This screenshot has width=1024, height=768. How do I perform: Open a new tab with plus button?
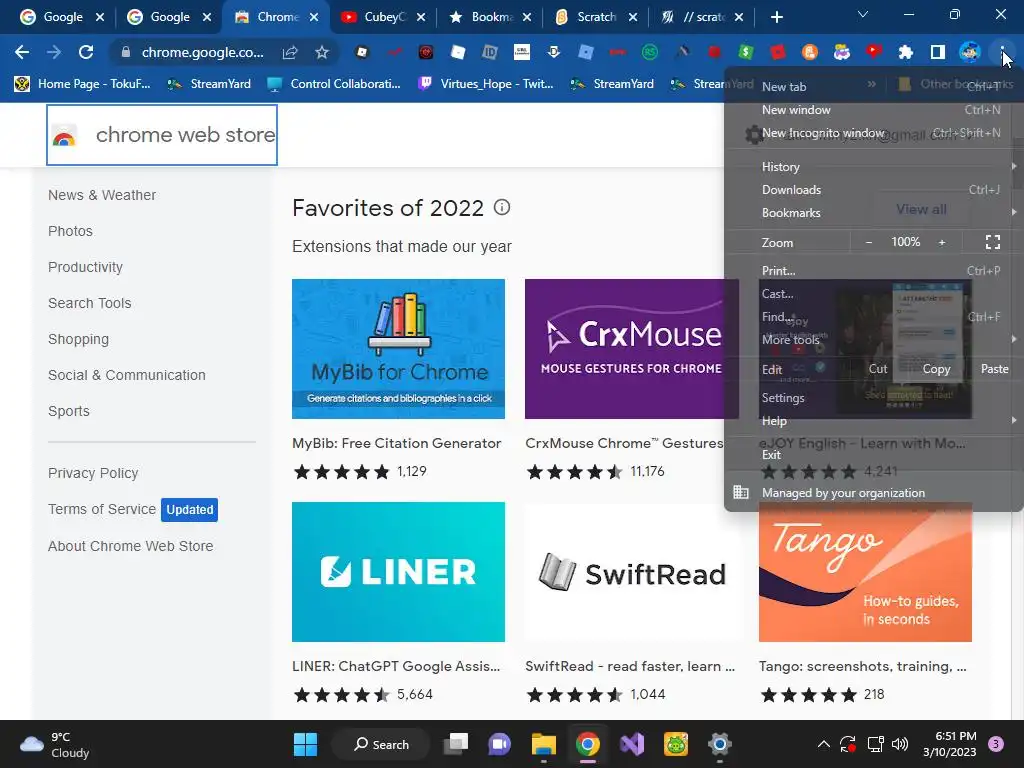[x=776, y=17]
